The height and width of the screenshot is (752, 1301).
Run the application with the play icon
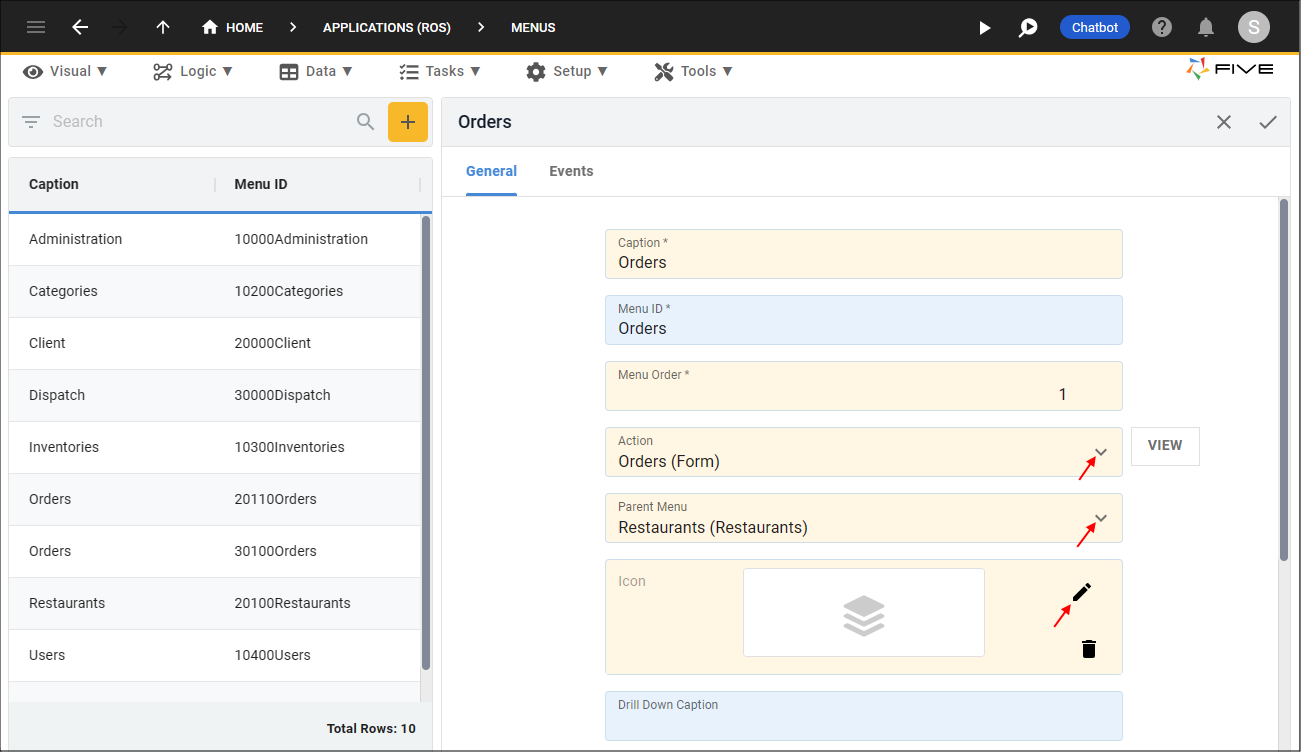[985, 28]
